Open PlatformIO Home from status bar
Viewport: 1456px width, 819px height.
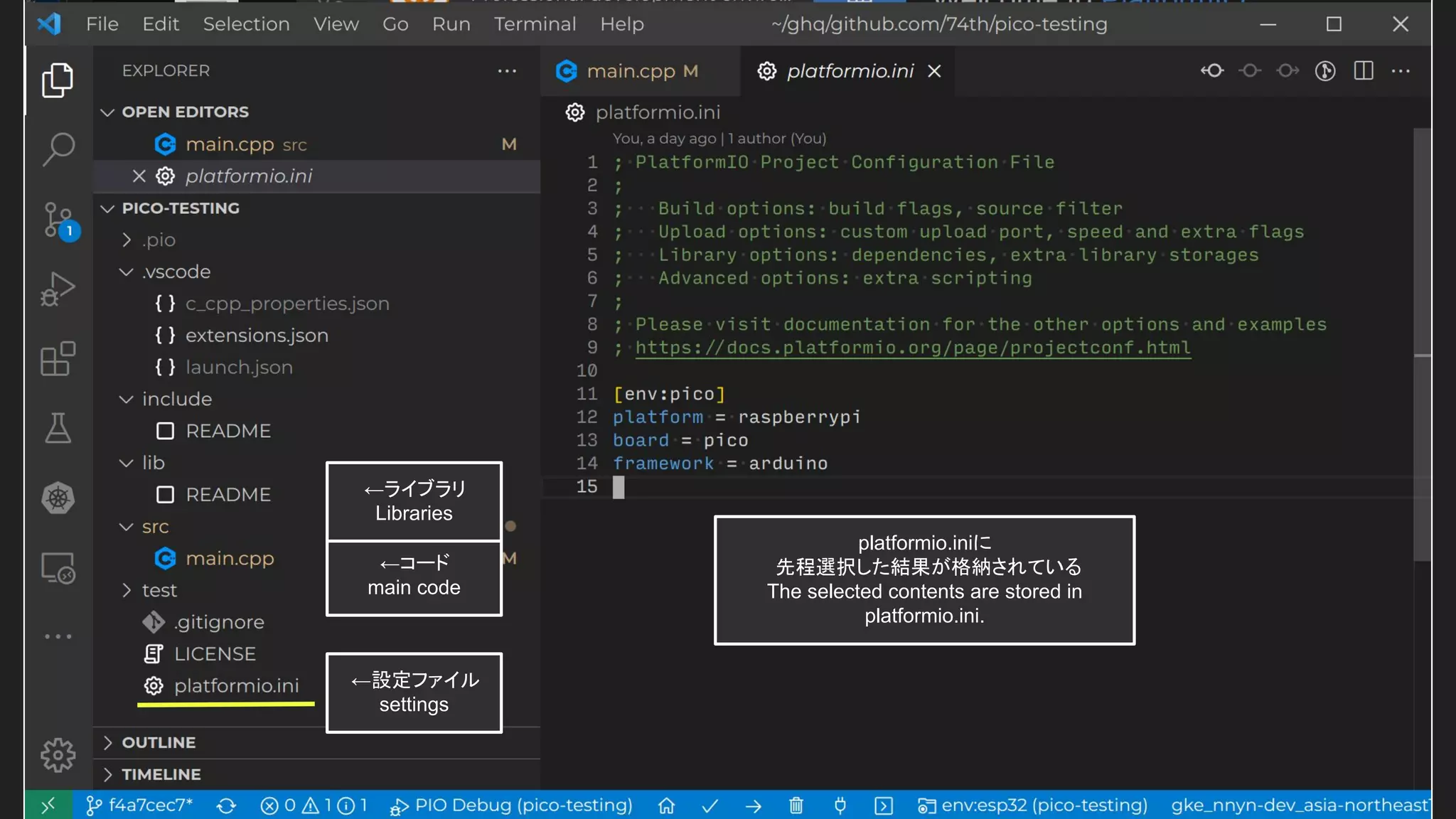click(x=666, y=805)
